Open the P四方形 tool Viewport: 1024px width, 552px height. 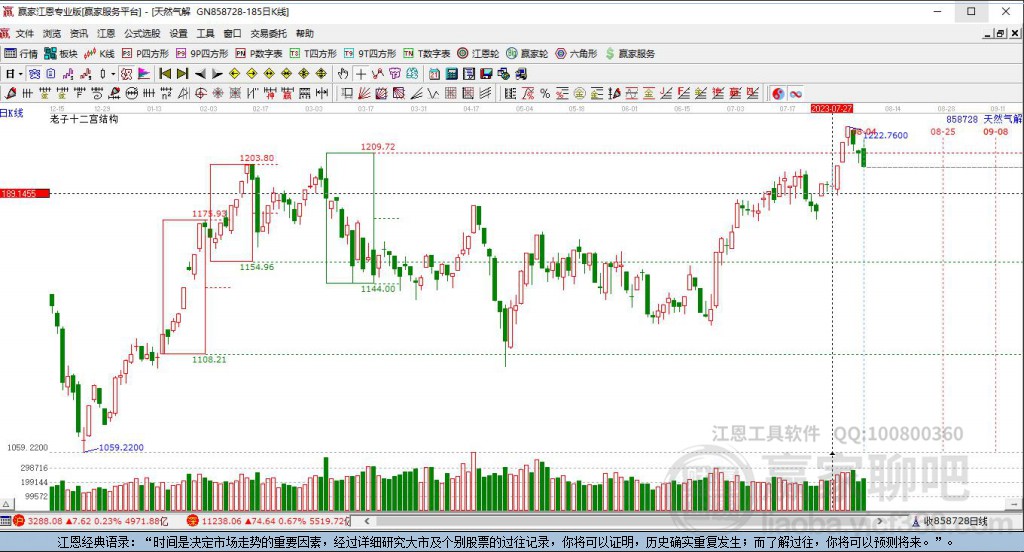(145, 54)
